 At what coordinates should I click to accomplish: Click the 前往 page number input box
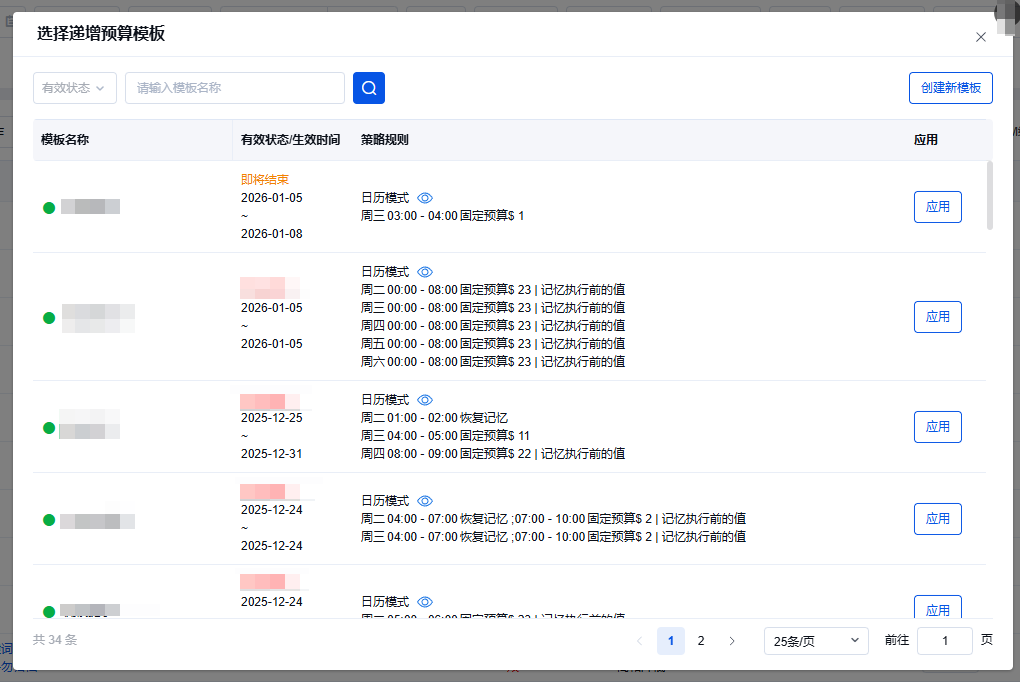[x=944, y=641]
